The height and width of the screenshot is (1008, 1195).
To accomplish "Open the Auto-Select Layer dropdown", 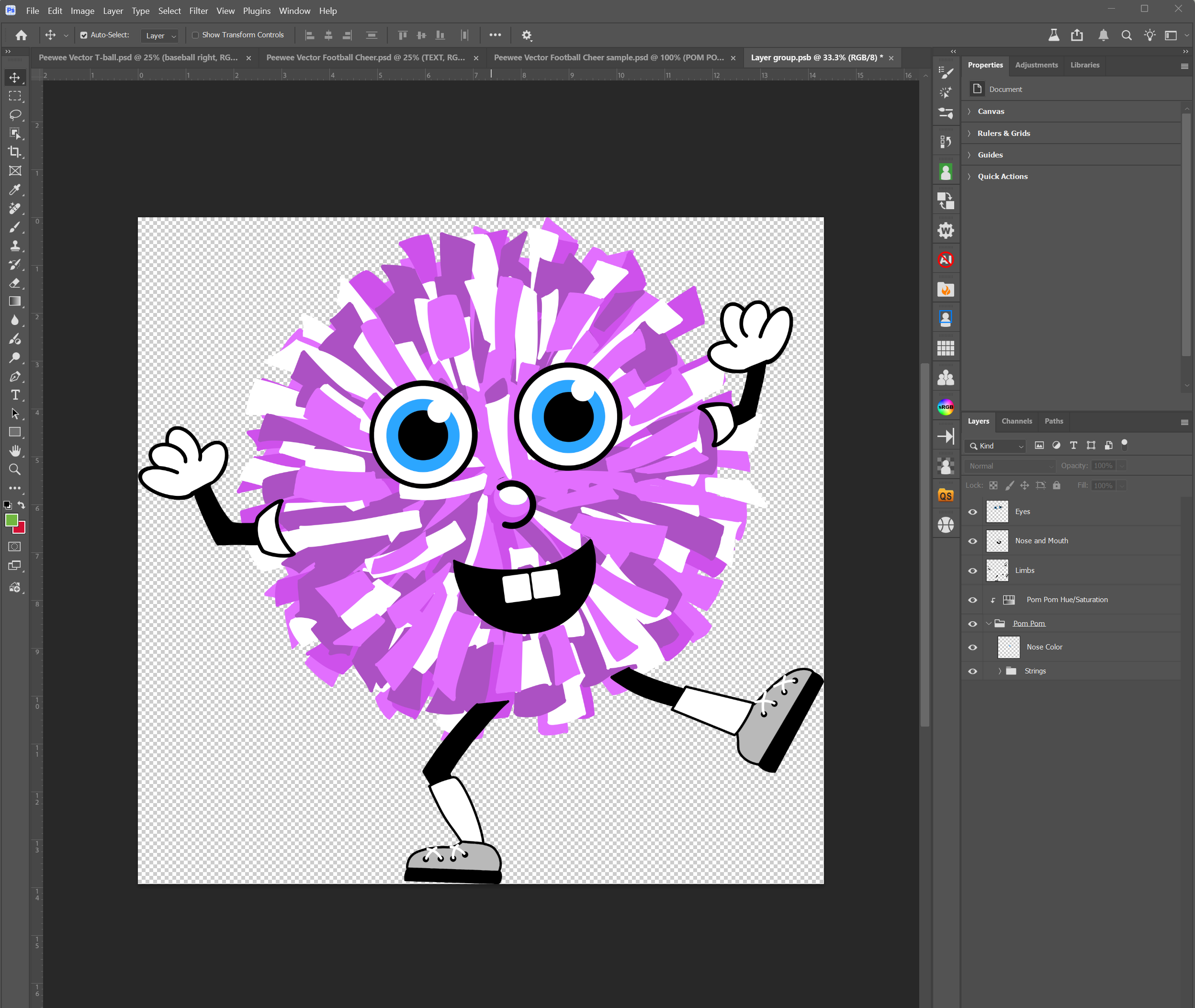I will [160, 35].
